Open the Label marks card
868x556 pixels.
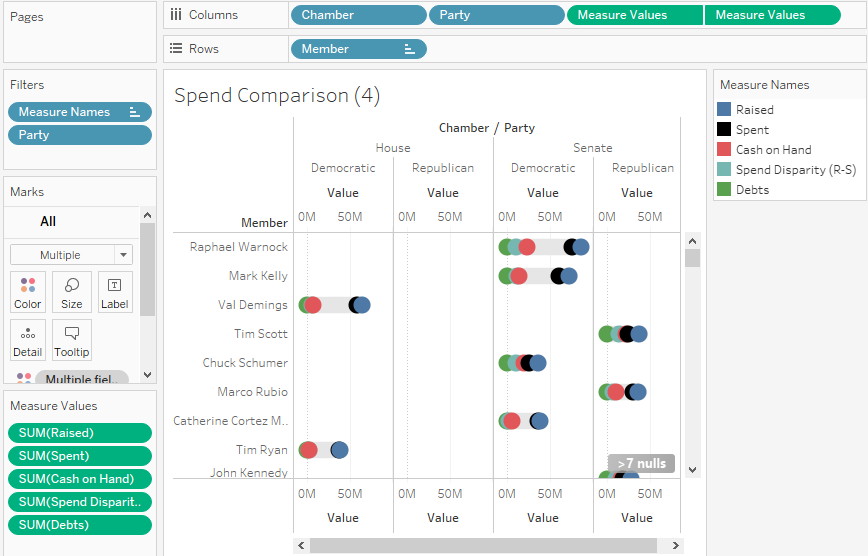115,292
